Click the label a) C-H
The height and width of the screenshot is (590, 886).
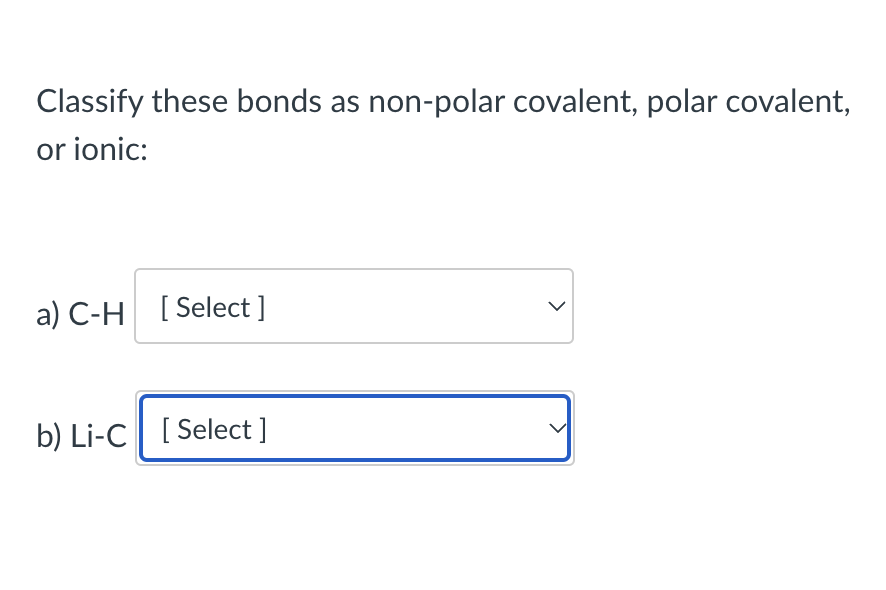(x=80, y=314)
